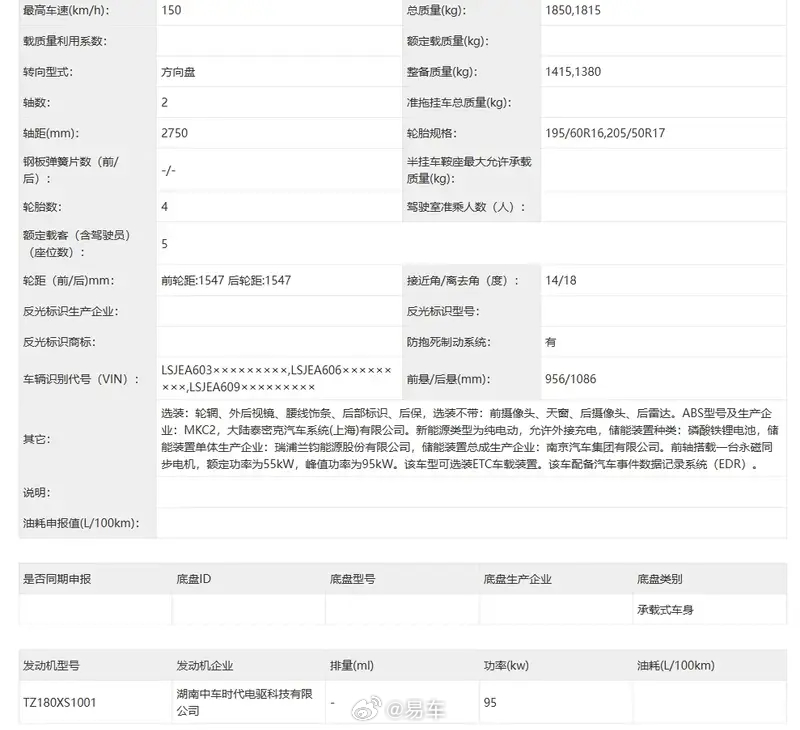Click the 准拖挂车总质量(kg) label
Viewport: 800px width, 730px height.
coord(458,103)
